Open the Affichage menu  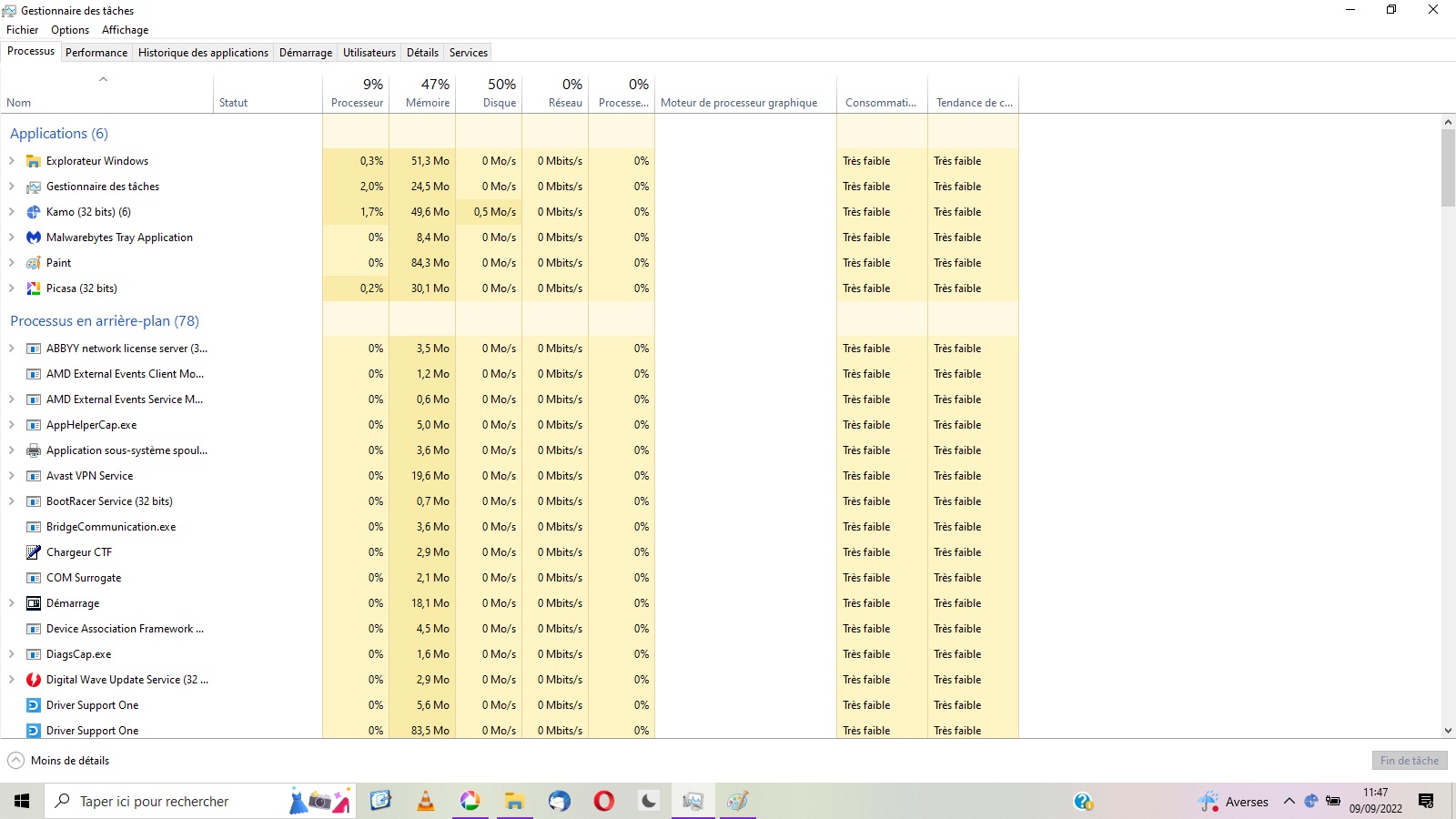coord(125,30)
